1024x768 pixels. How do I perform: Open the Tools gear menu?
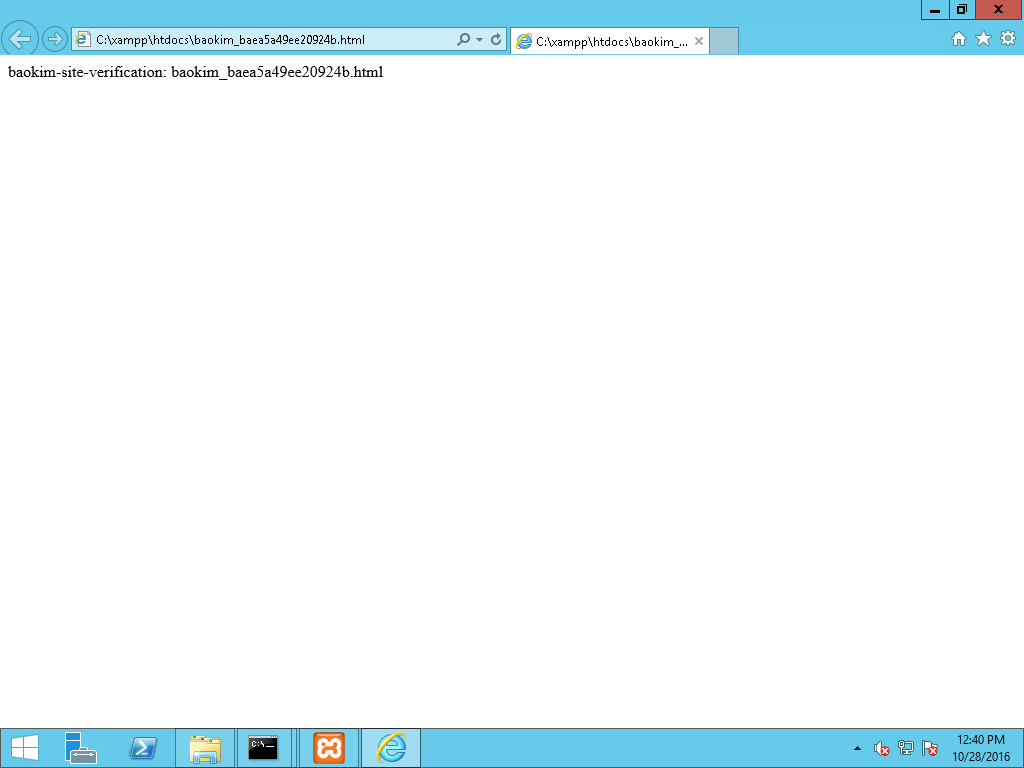[x=1008, y=39]
